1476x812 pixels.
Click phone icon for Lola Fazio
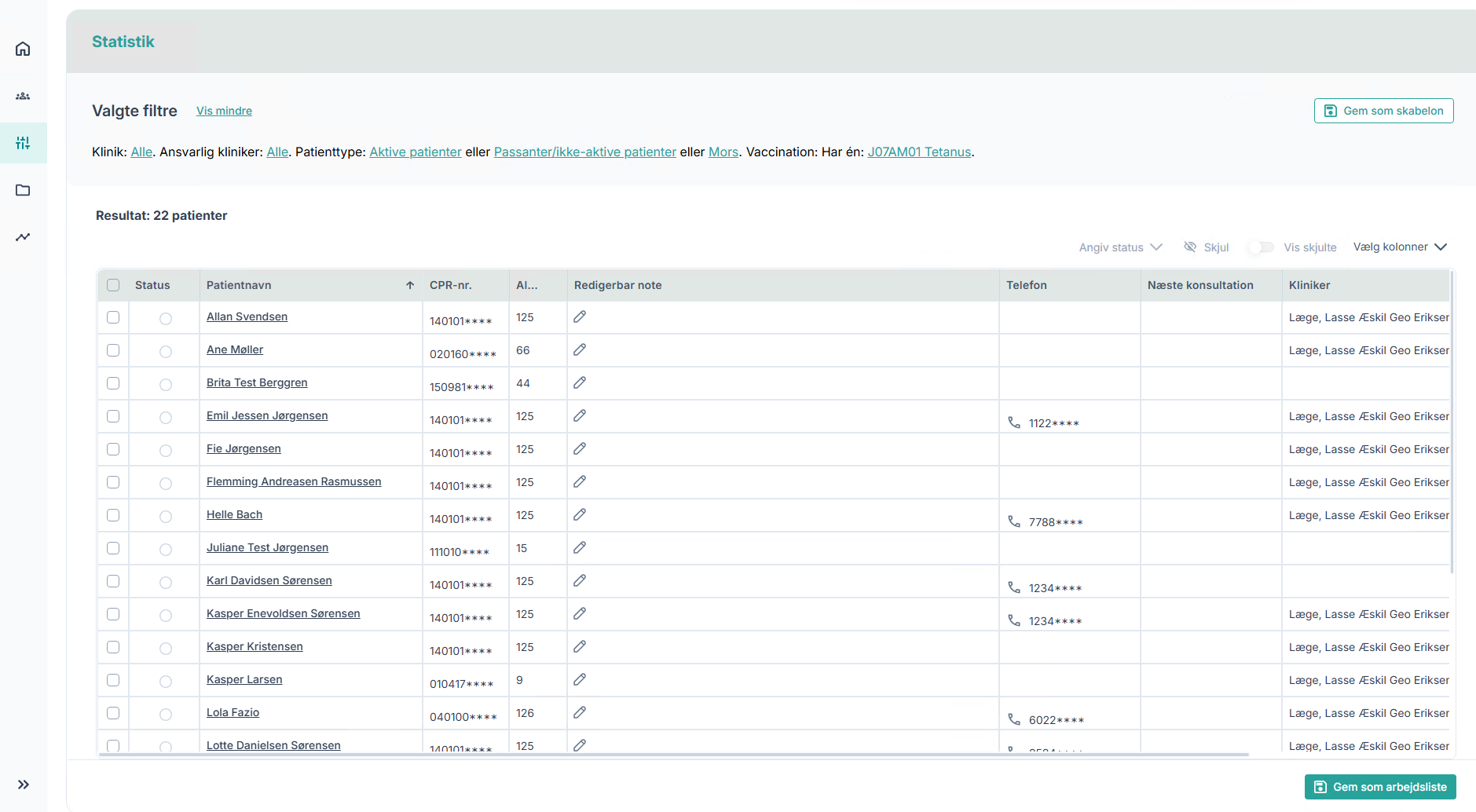pos(1014,719)
